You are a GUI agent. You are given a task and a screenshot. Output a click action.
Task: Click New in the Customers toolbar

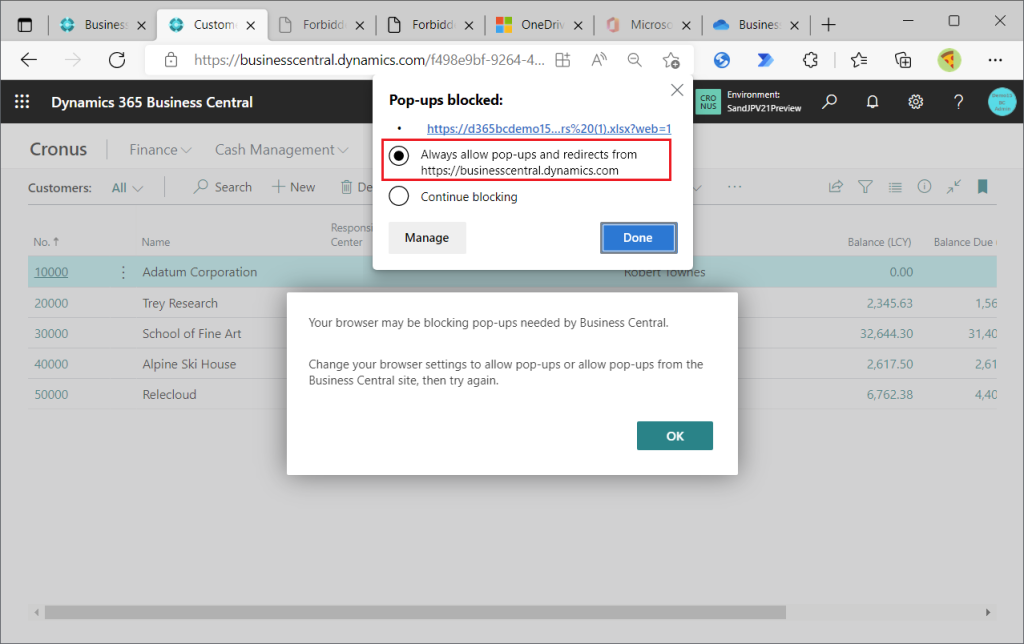point(293,187)
